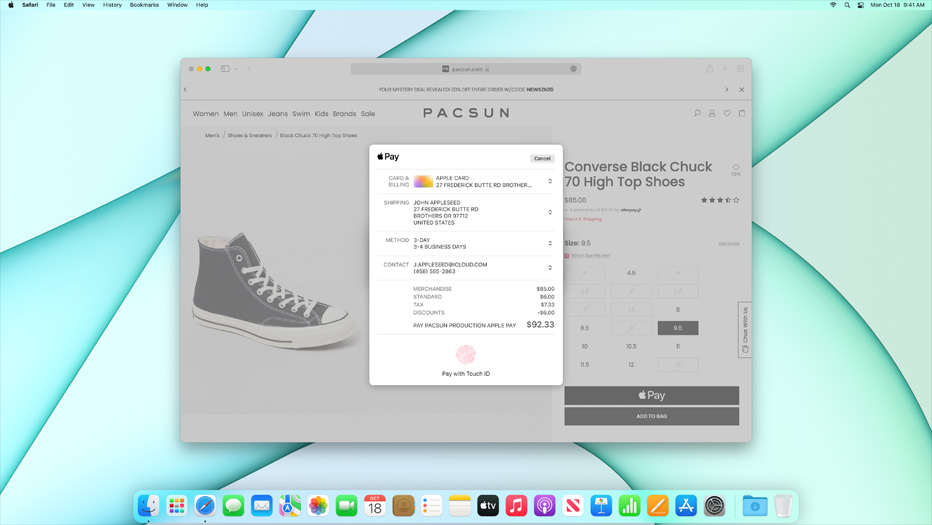This screenshot has height=525, width=932.
Task: Favorite the Converse shoes with heart icon
Action: tap(736, 168)
